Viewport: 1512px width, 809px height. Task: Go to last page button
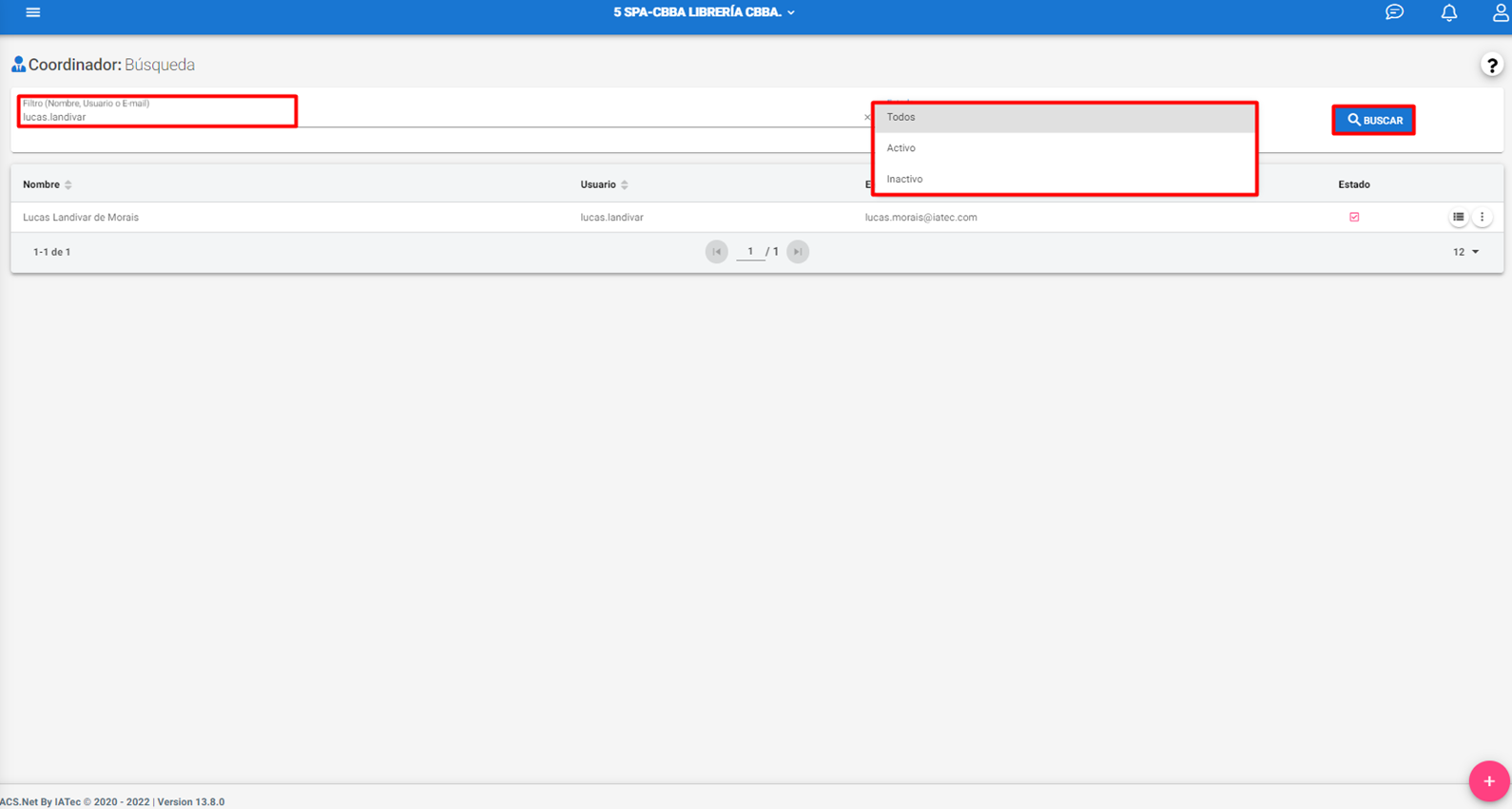(x=798, y=252)
